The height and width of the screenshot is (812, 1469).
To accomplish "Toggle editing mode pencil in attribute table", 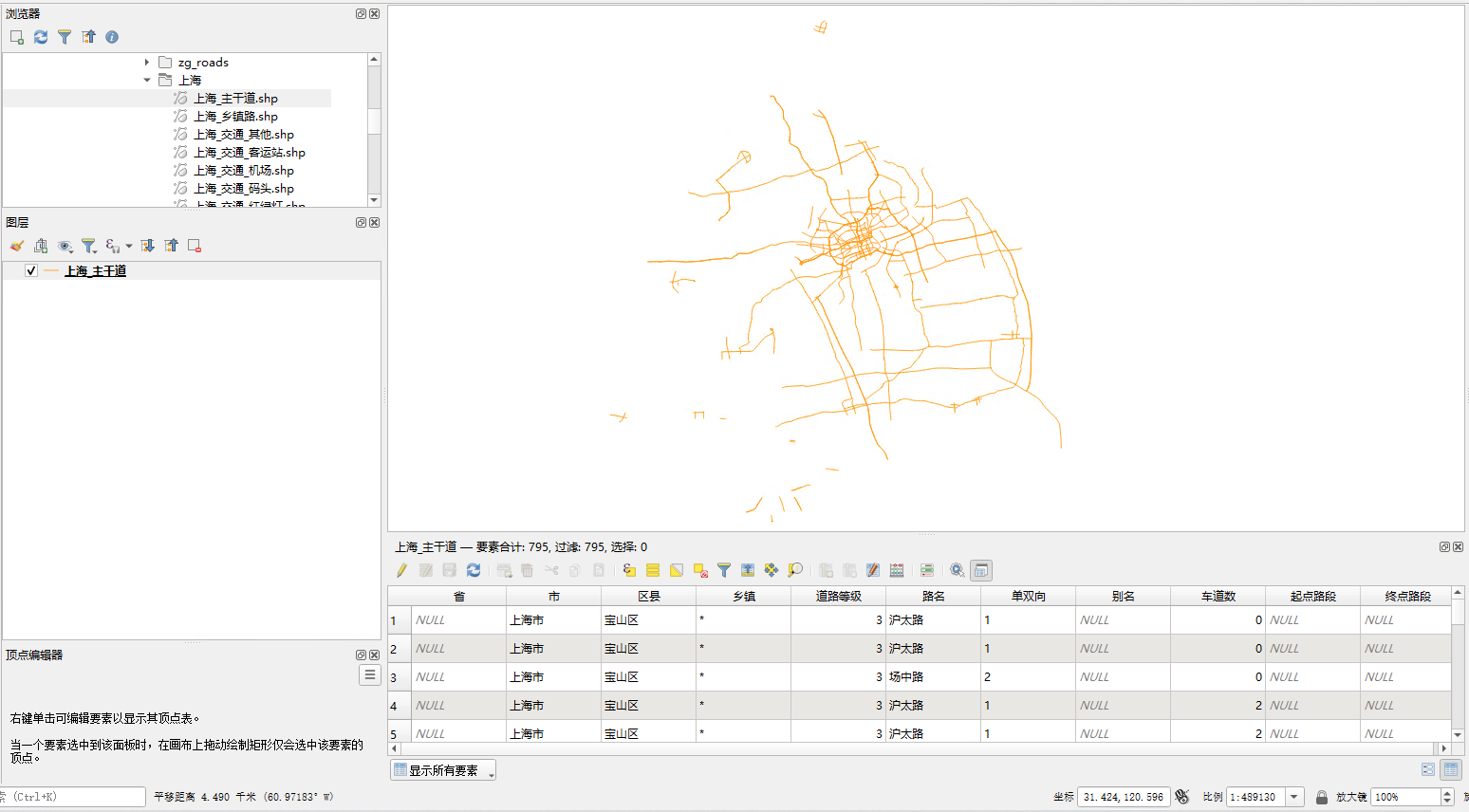I will 401,570.
